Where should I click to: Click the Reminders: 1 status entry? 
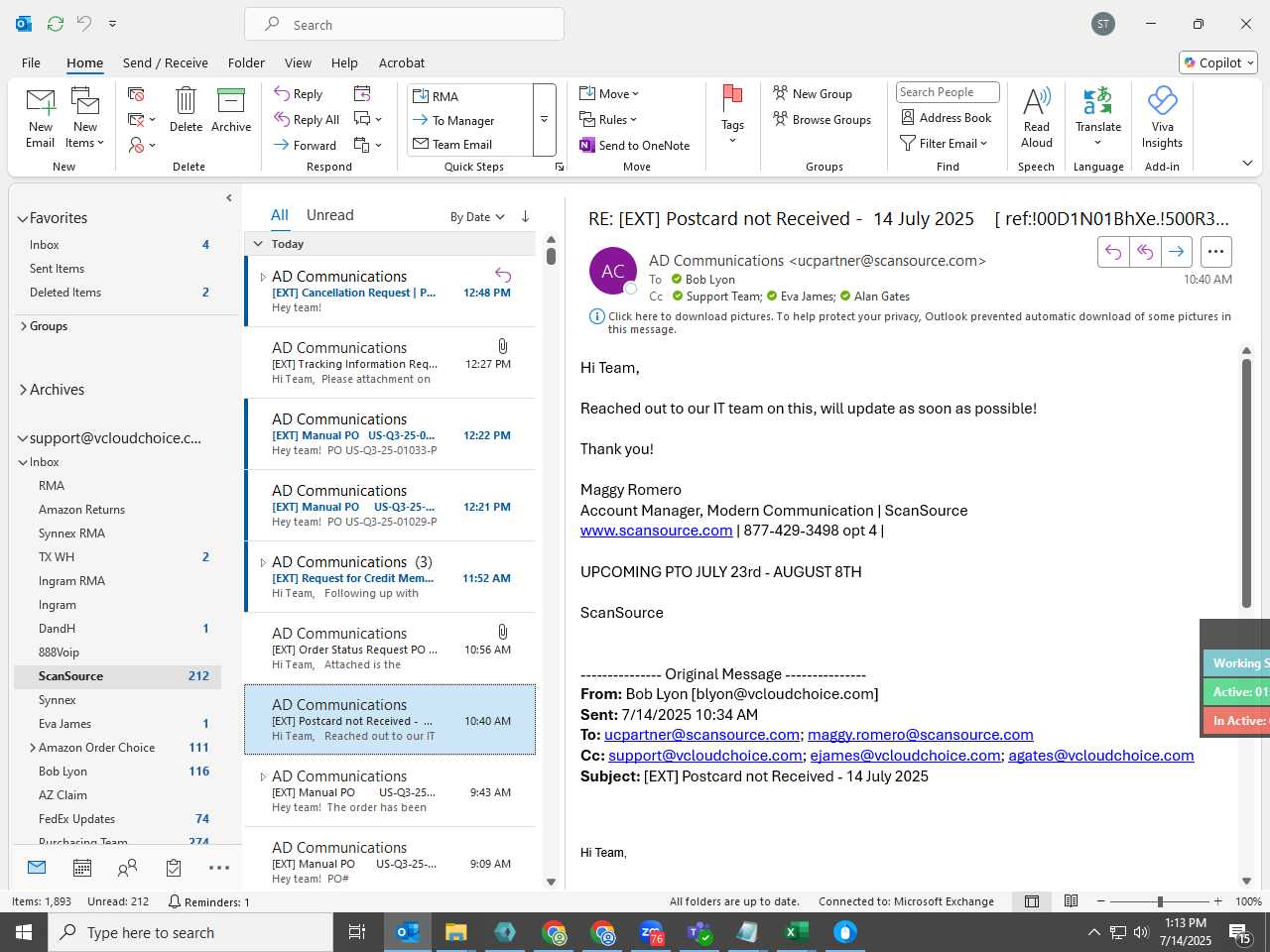coord(208,901)
